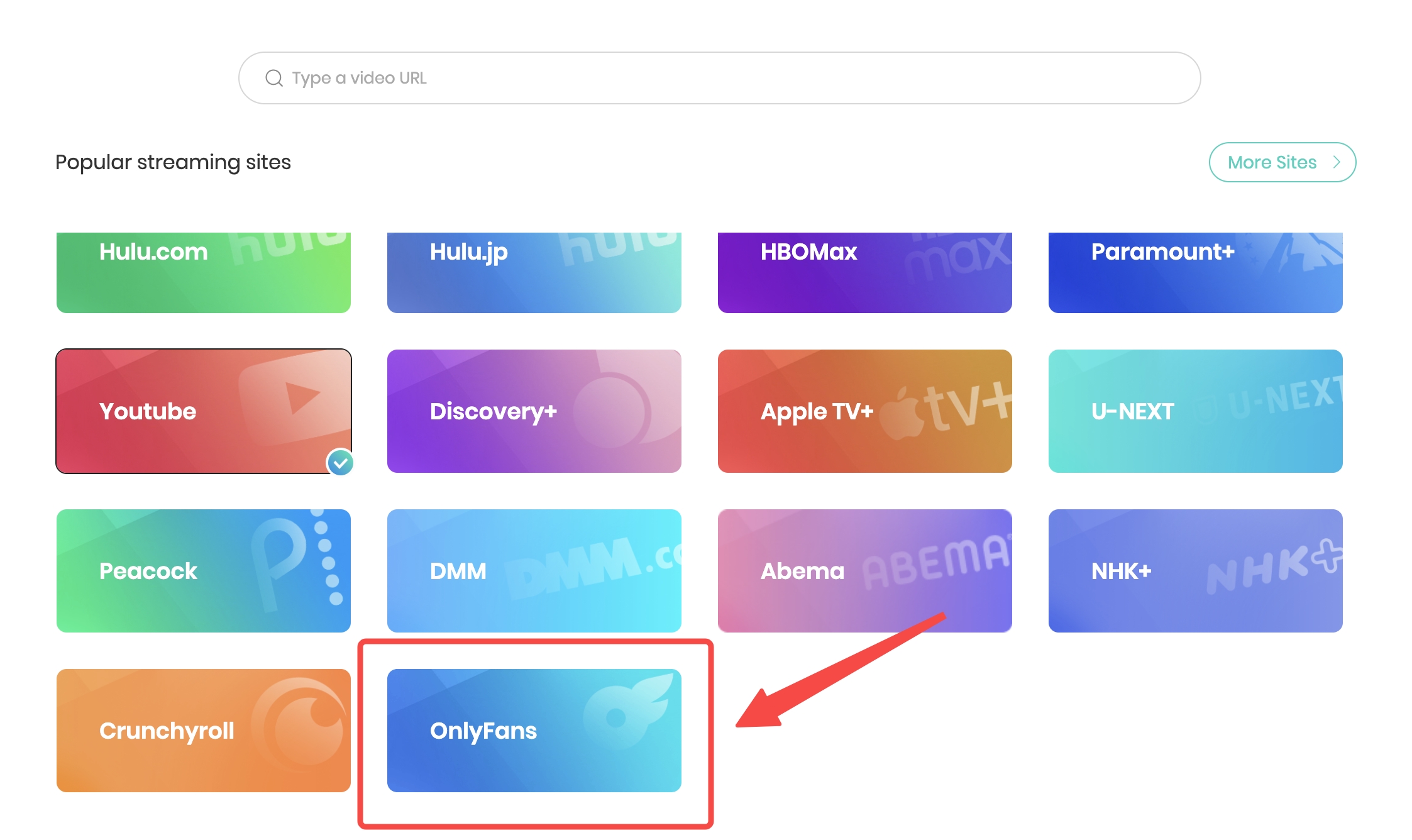Click the Peacock logo icon
Image resolution: width=1412 pixels, height=840 pixels.
tap(297, 560)
